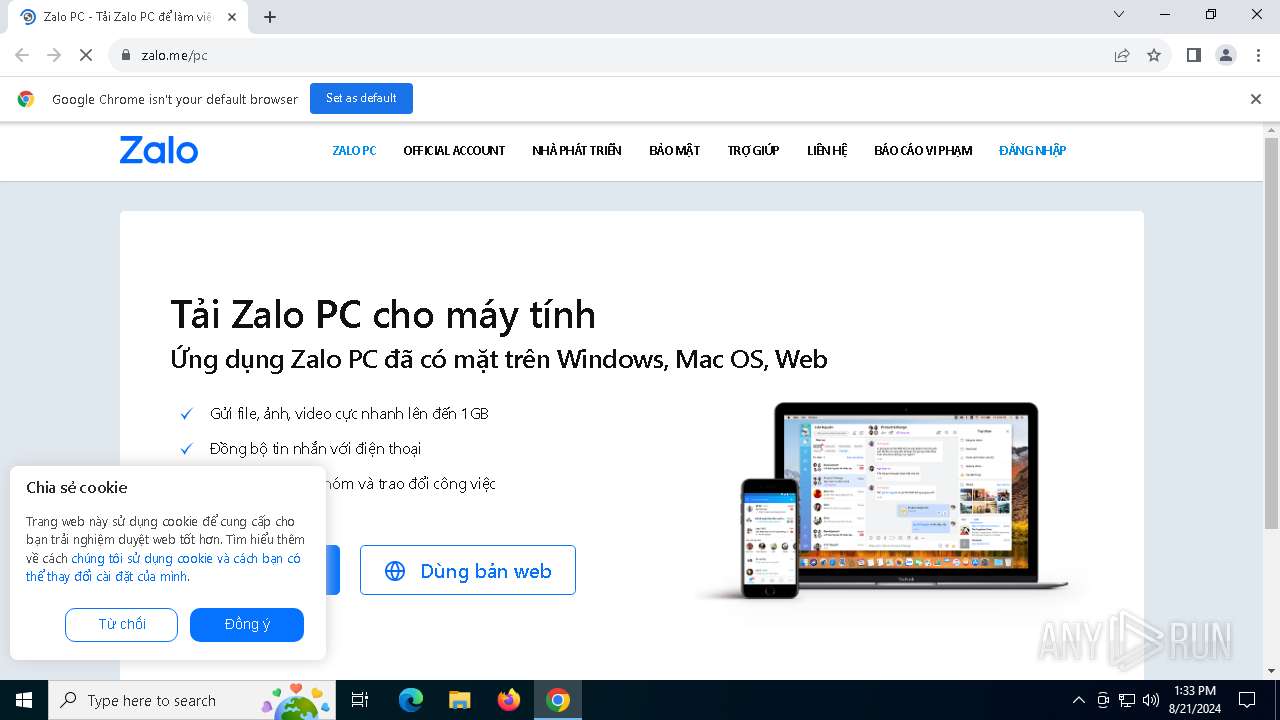
Task: Open the cookie usage policy link
Action: (x=164, y=567)
